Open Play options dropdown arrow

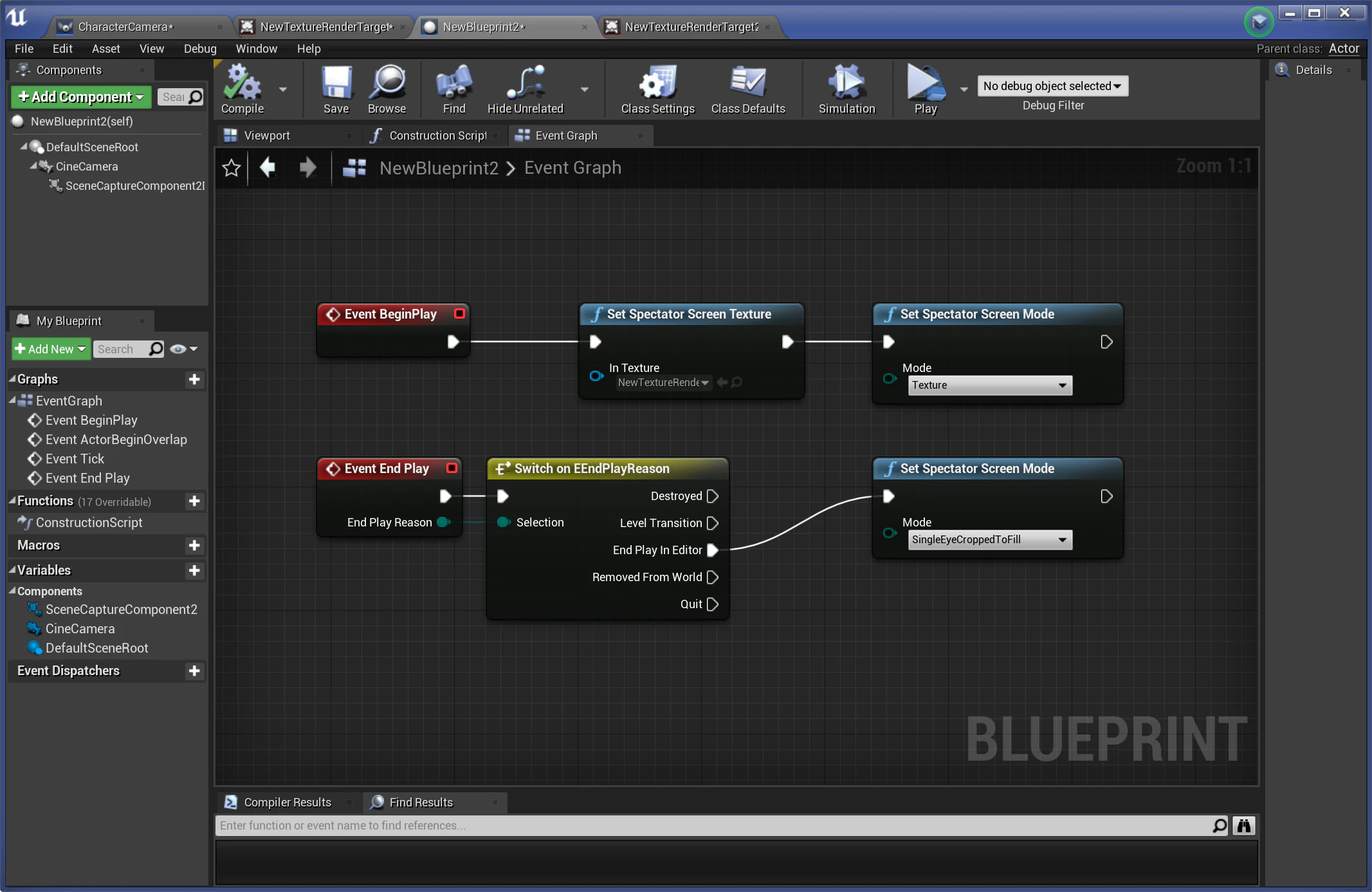964,89
